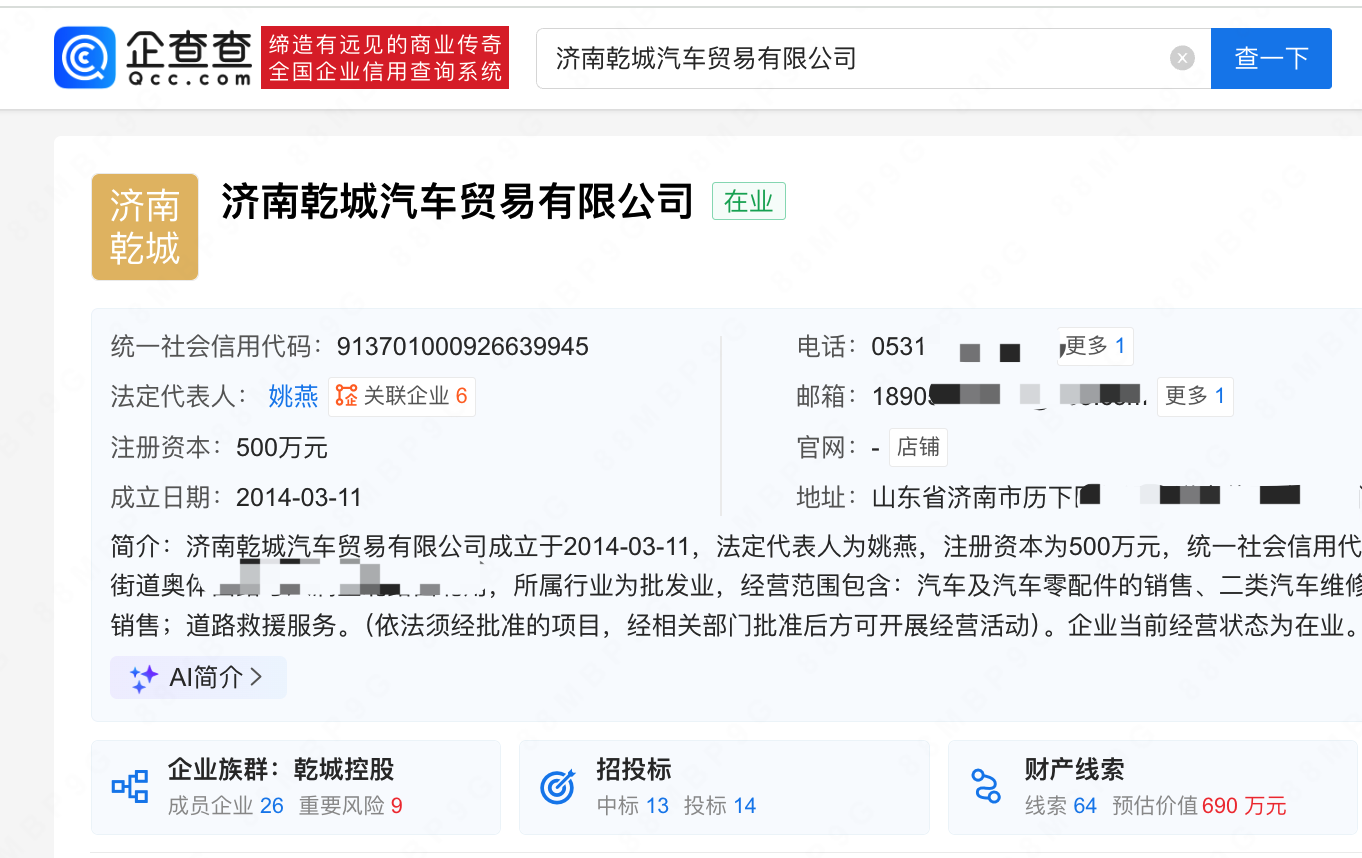Viewport: 1362px width, 858px height.
Task: Open legal representative 姚燕 link
Action: coord(293,397)
